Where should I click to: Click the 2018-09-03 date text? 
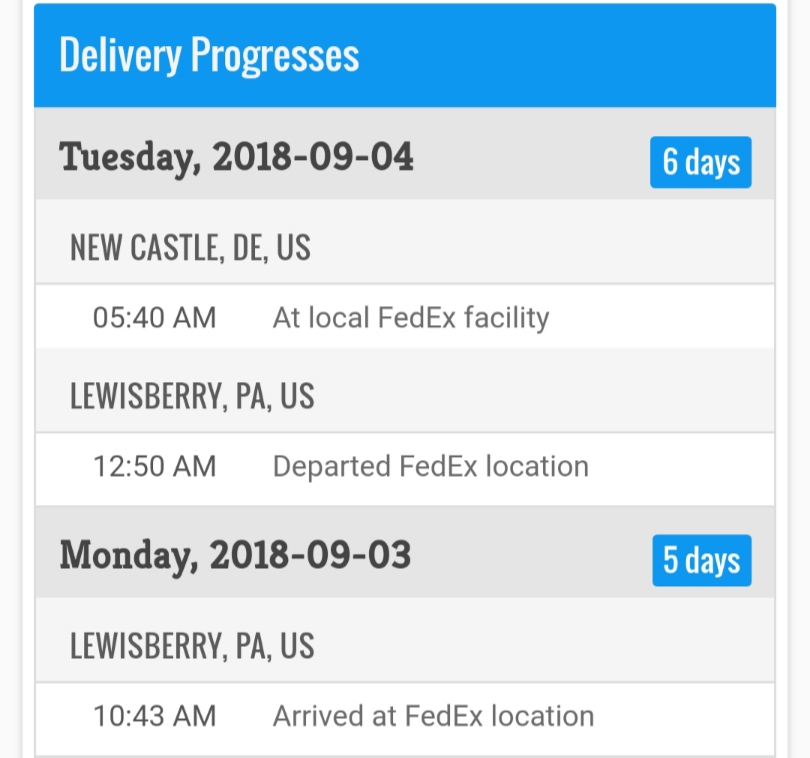point(310,555)
